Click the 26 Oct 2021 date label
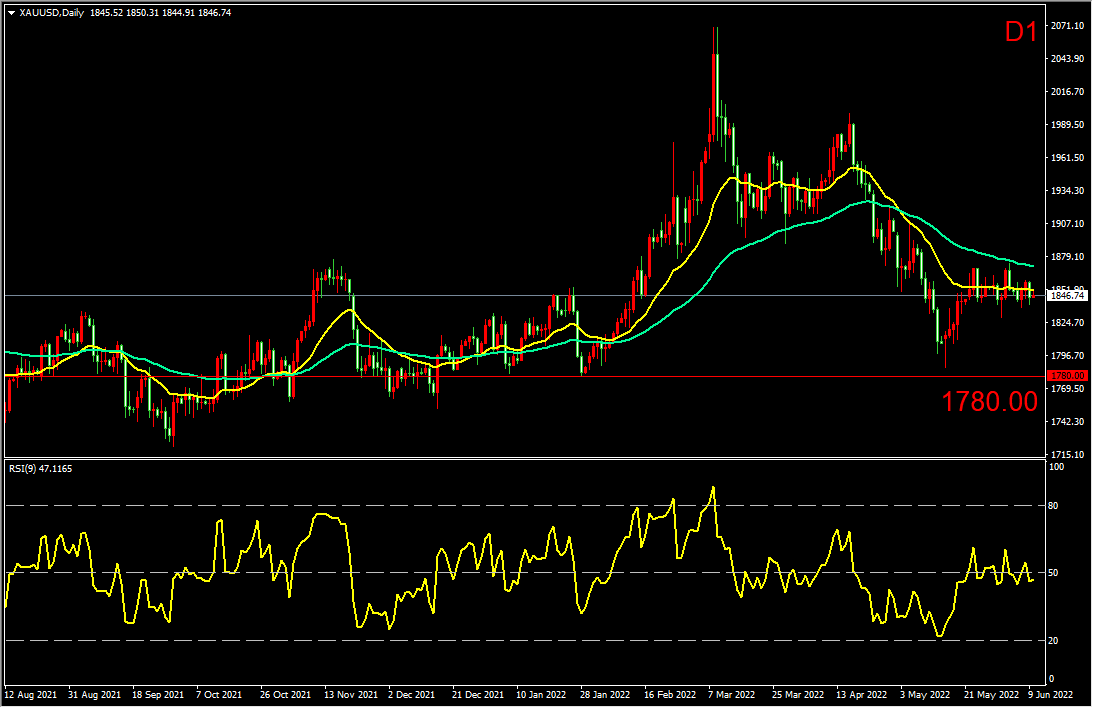This screenshot has width=1093, height=708. point(285,695)
